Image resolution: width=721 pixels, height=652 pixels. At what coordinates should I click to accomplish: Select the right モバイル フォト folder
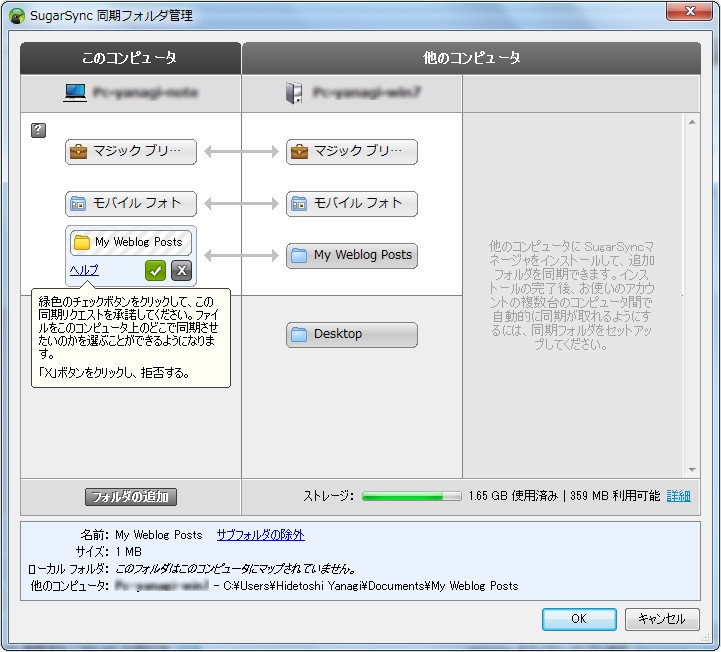point(352,203)
